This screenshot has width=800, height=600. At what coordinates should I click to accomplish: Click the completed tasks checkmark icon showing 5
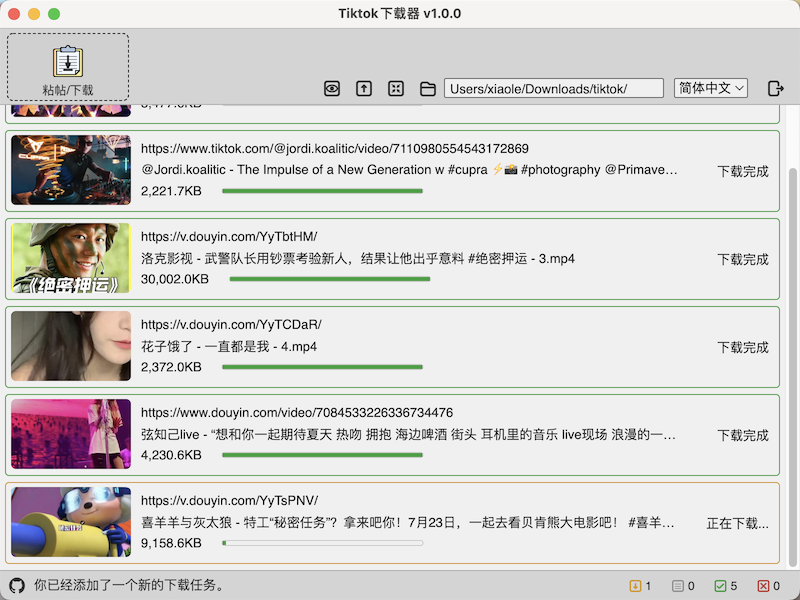click(720, 586)
